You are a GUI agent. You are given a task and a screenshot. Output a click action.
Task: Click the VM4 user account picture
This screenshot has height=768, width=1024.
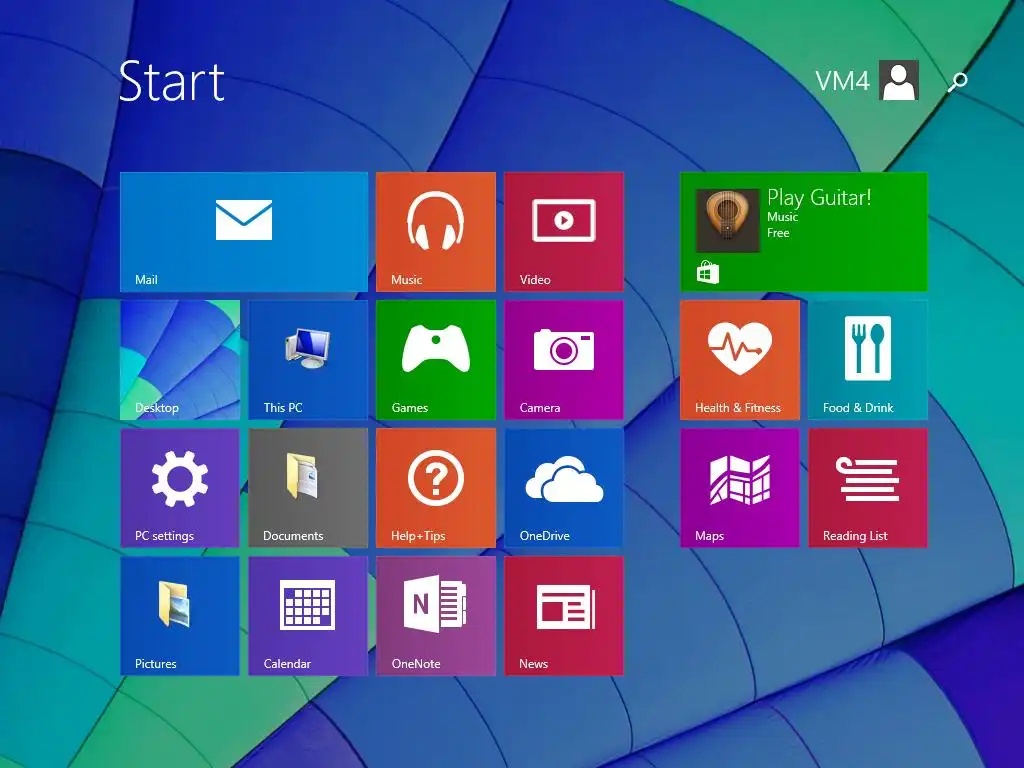pos(899,80)
